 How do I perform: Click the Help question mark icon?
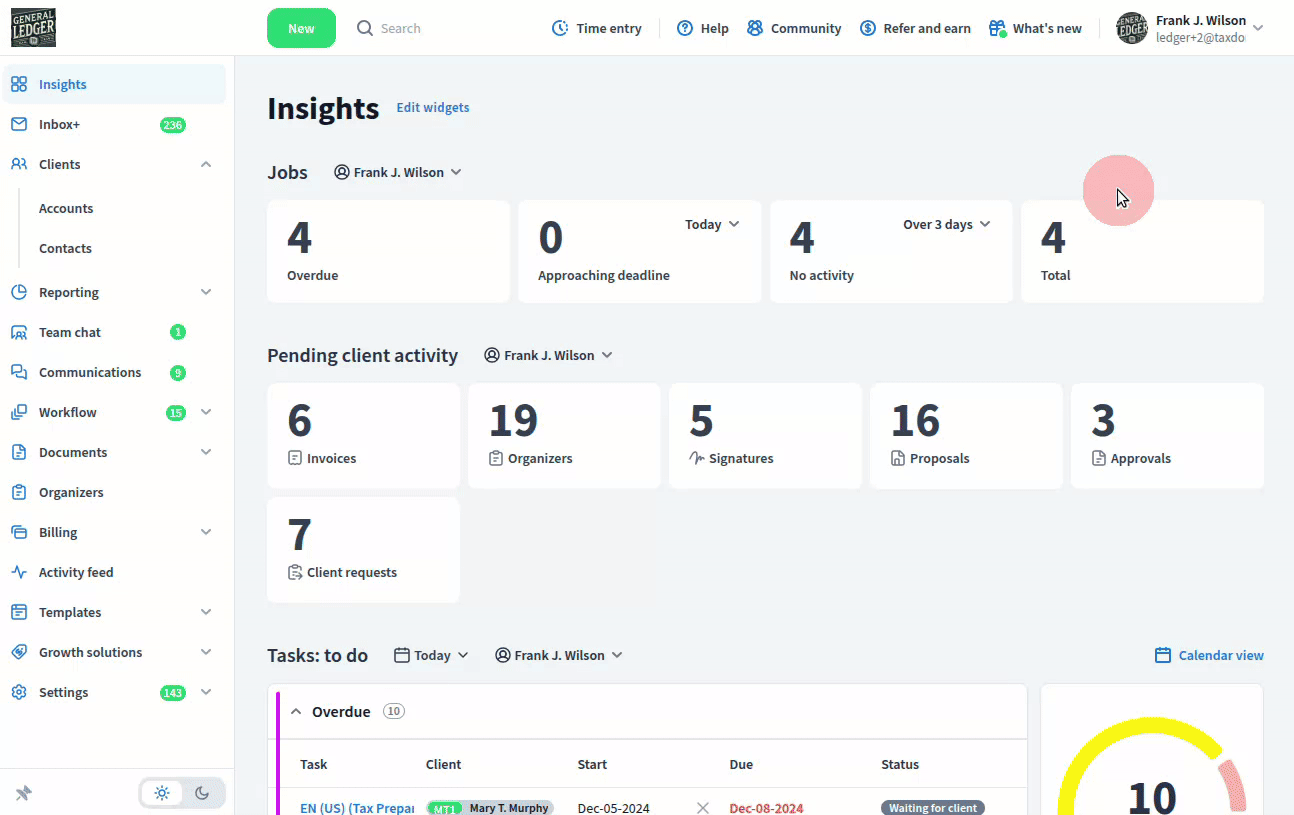click(685, 28)
